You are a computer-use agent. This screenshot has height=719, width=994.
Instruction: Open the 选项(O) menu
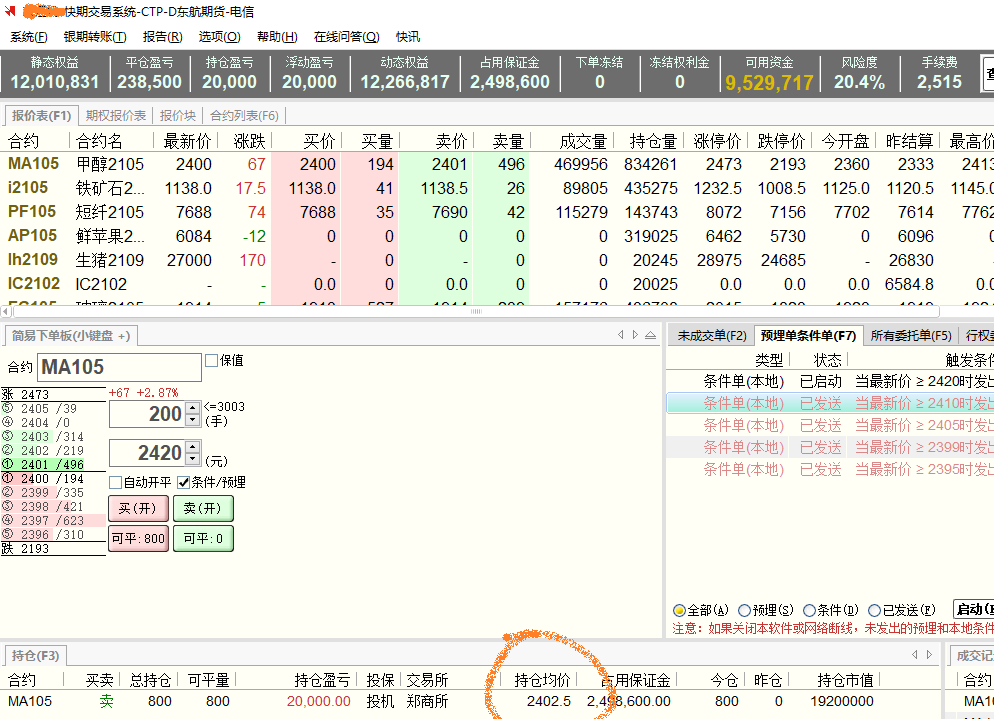(219, 37)
